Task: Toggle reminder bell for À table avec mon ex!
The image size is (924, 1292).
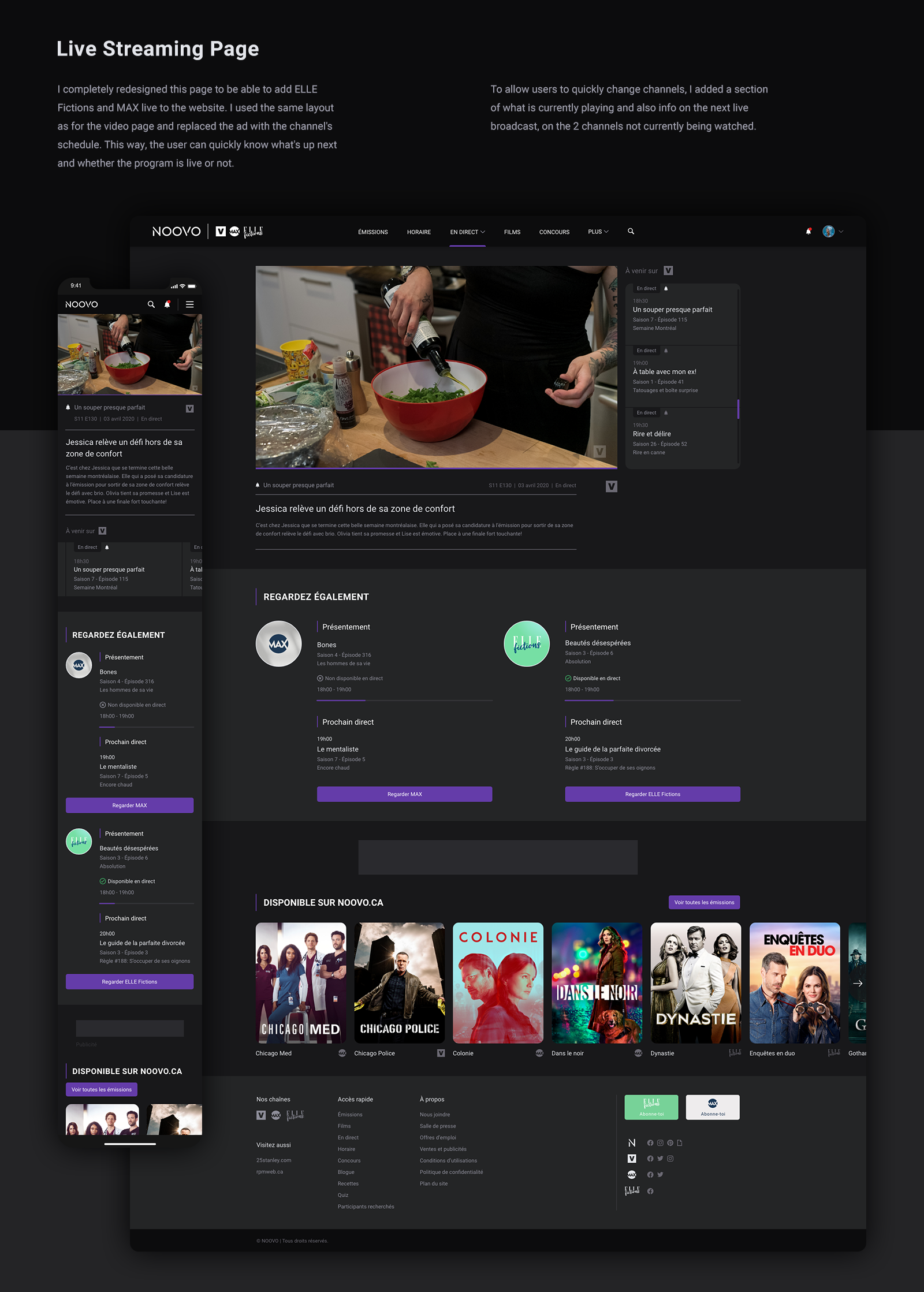Action: [x=666, y=351]
